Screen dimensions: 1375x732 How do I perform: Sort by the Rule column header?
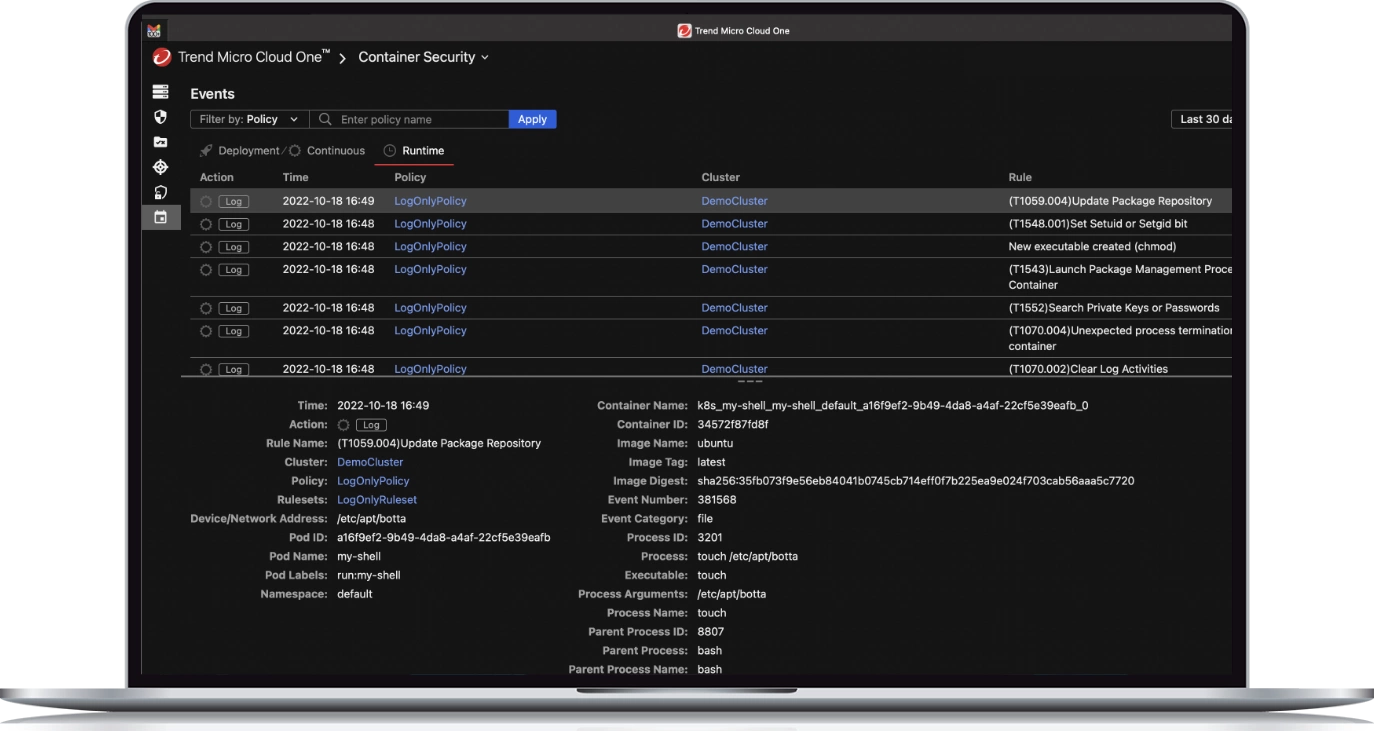(x=1020, y=177)
